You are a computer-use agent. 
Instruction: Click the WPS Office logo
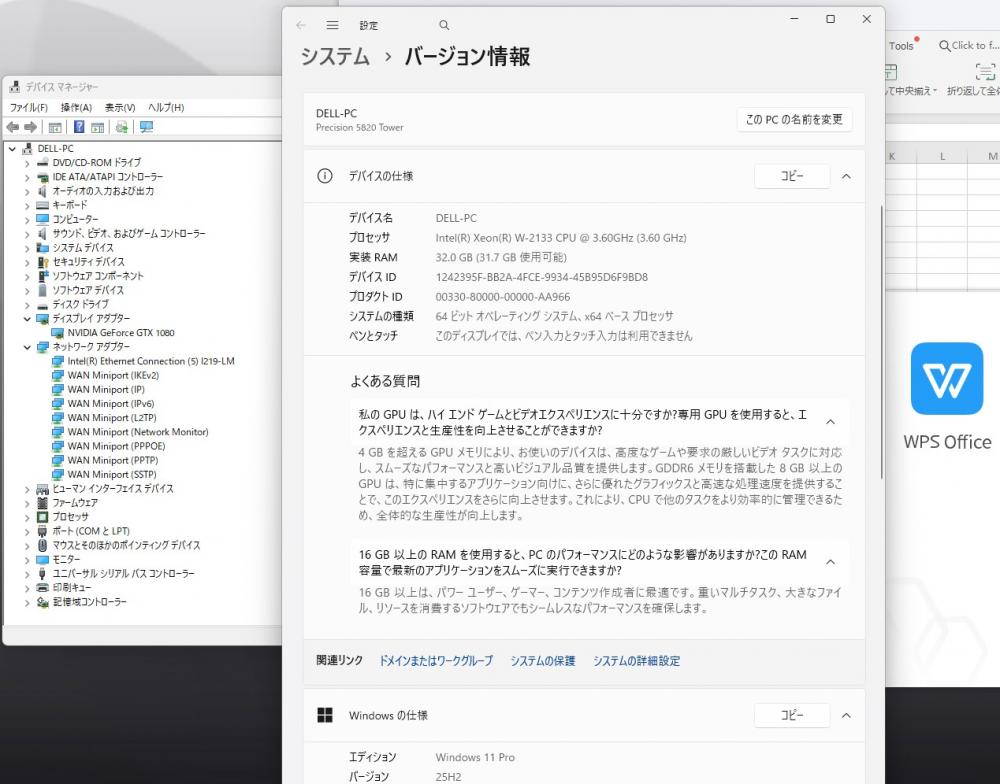click(946, 378)
